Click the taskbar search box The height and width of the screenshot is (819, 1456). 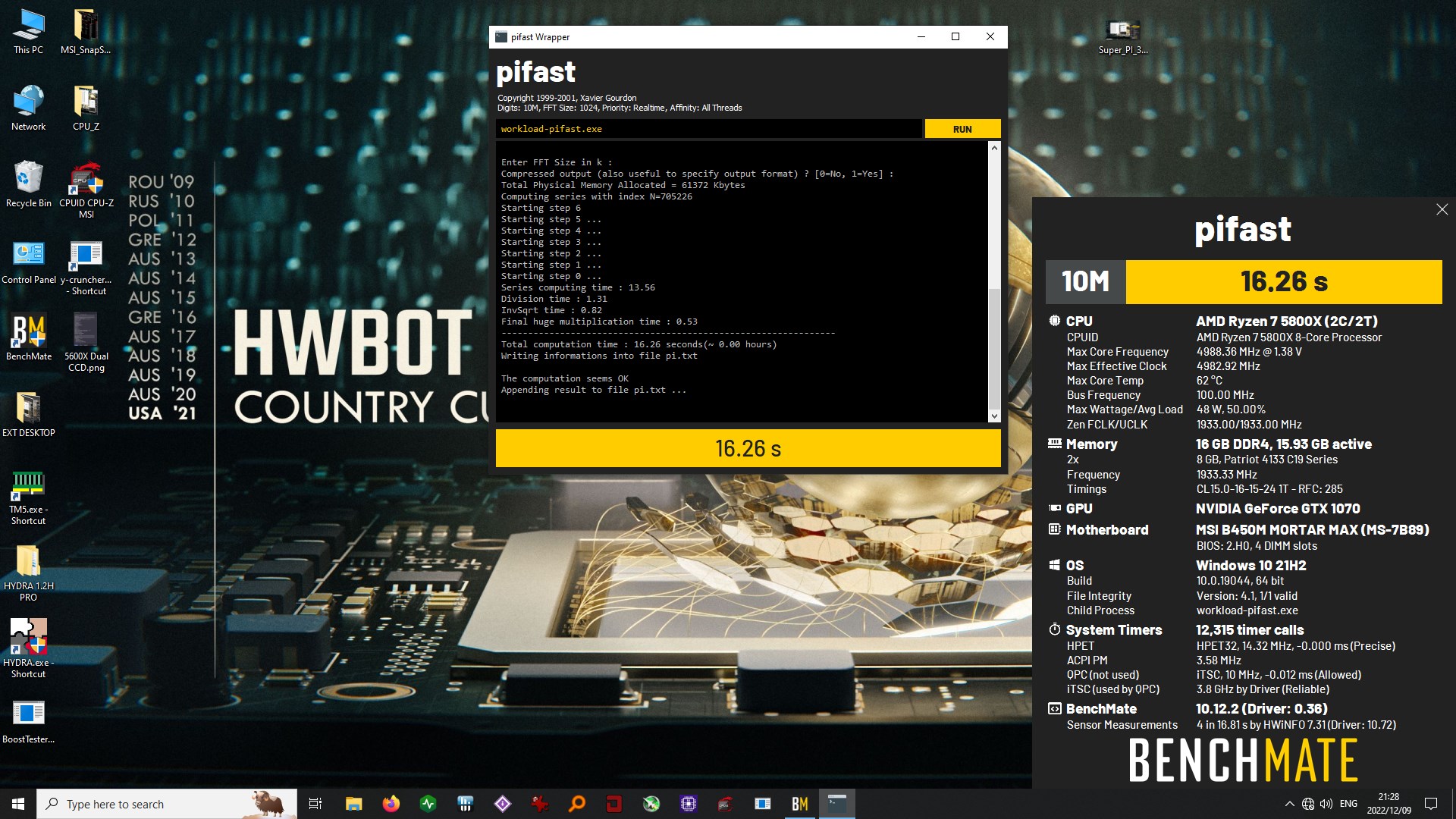click(167, 804)
